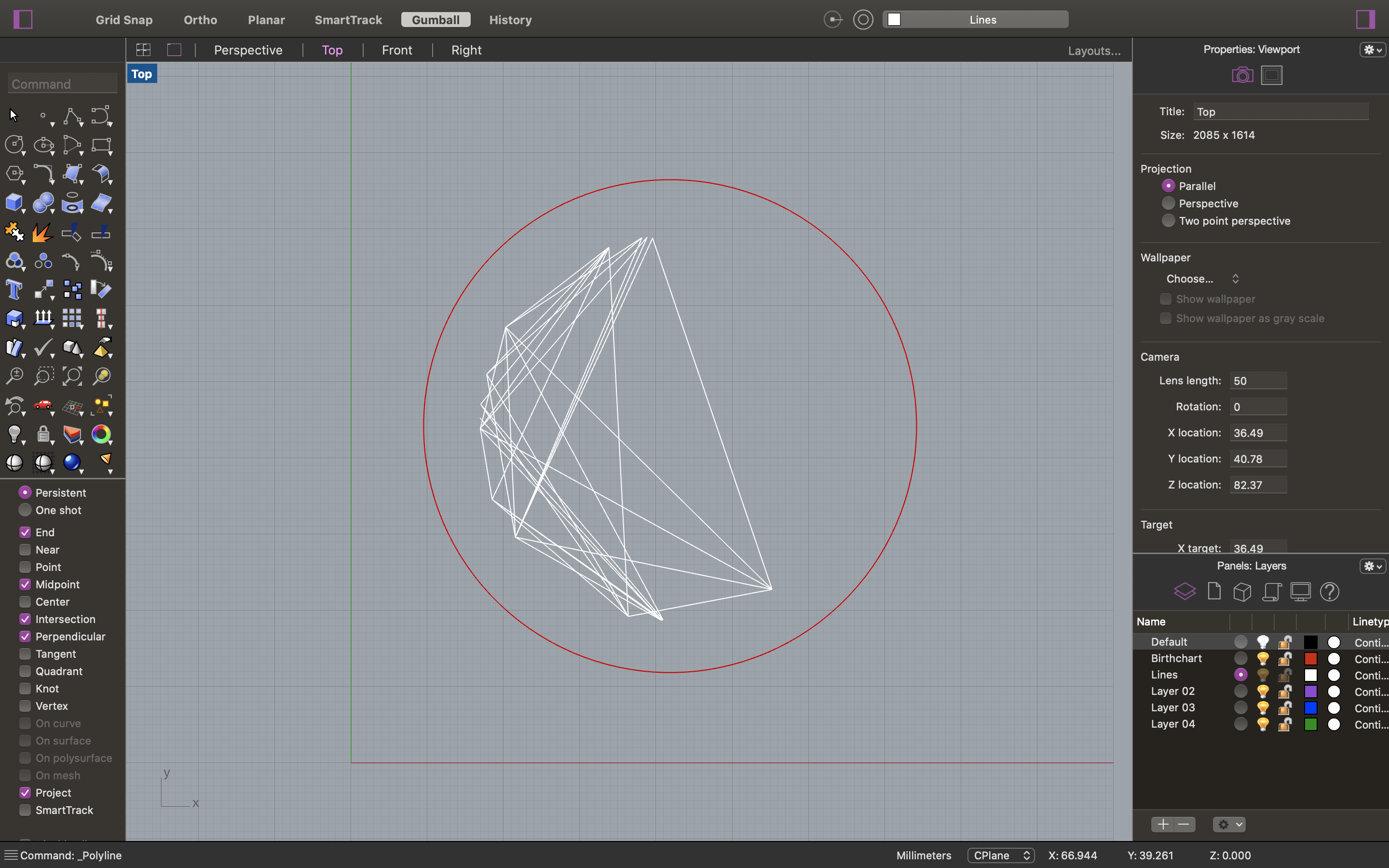Open the CPlane coordinate dropdown
1389x868 pixels.
pos(1001,855)
